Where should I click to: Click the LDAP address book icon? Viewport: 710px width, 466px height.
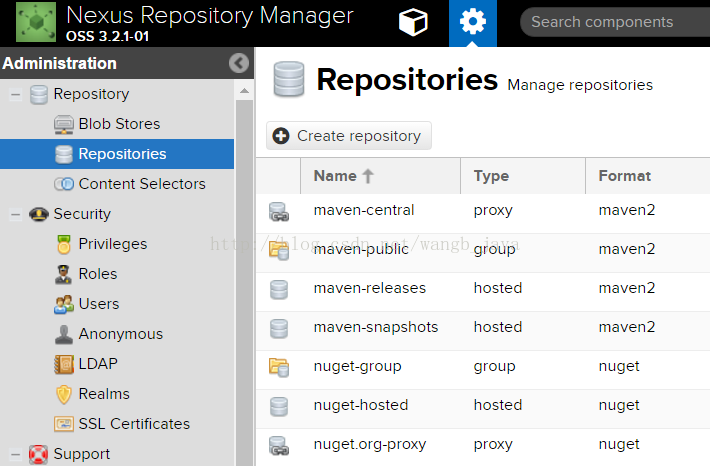(x=63, y=364)
